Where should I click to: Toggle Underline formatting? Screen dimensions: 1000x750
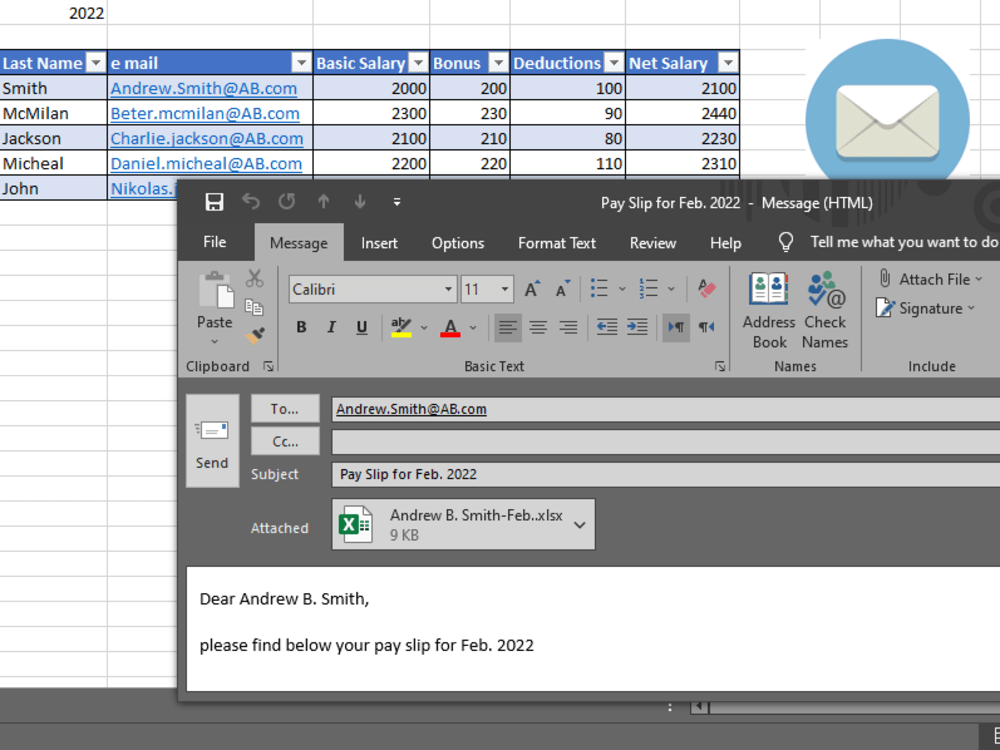(362, 327)
